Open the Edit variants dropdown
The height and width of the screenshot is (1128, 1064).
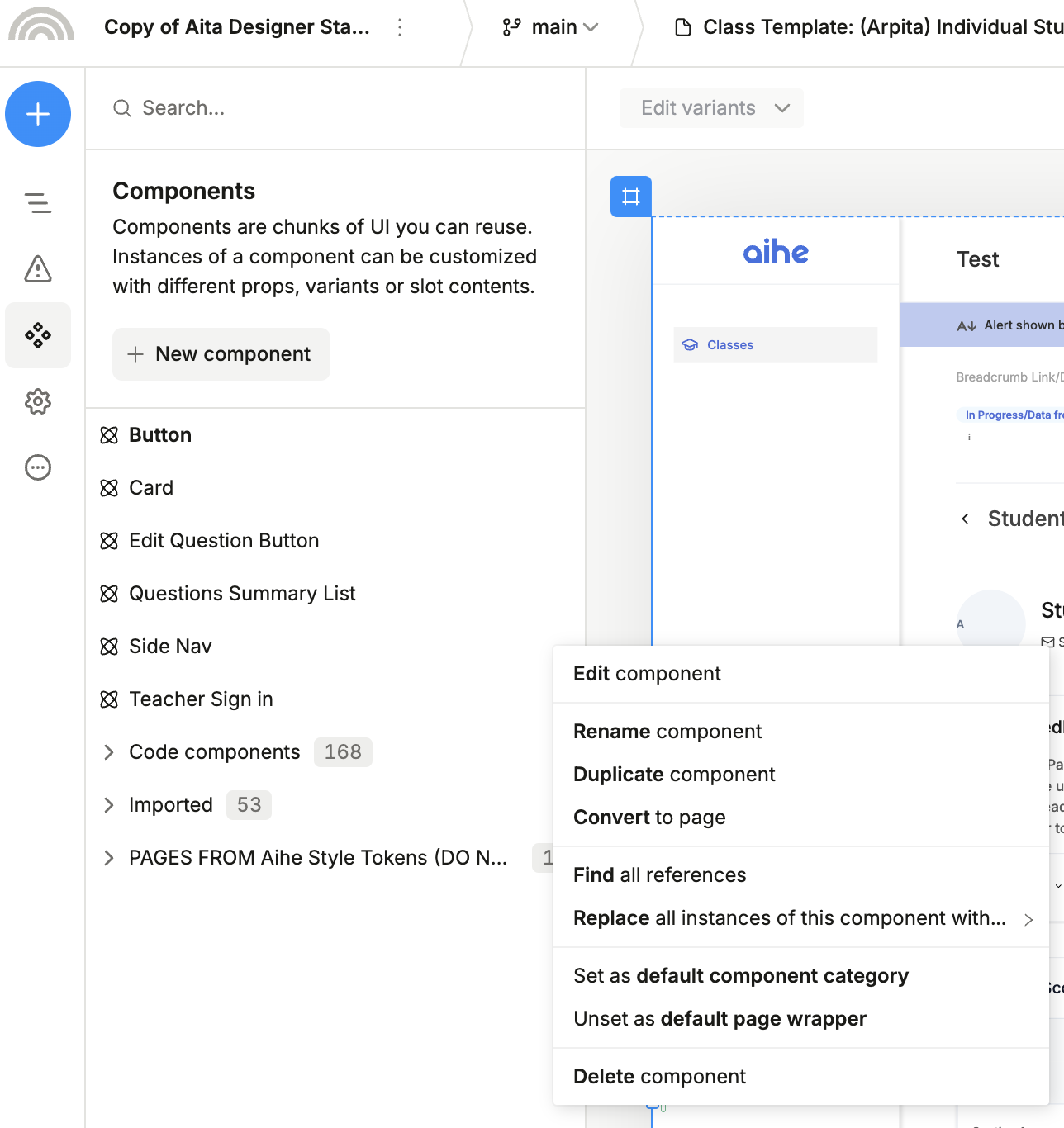pyautogui.click(x=711, y=108)
